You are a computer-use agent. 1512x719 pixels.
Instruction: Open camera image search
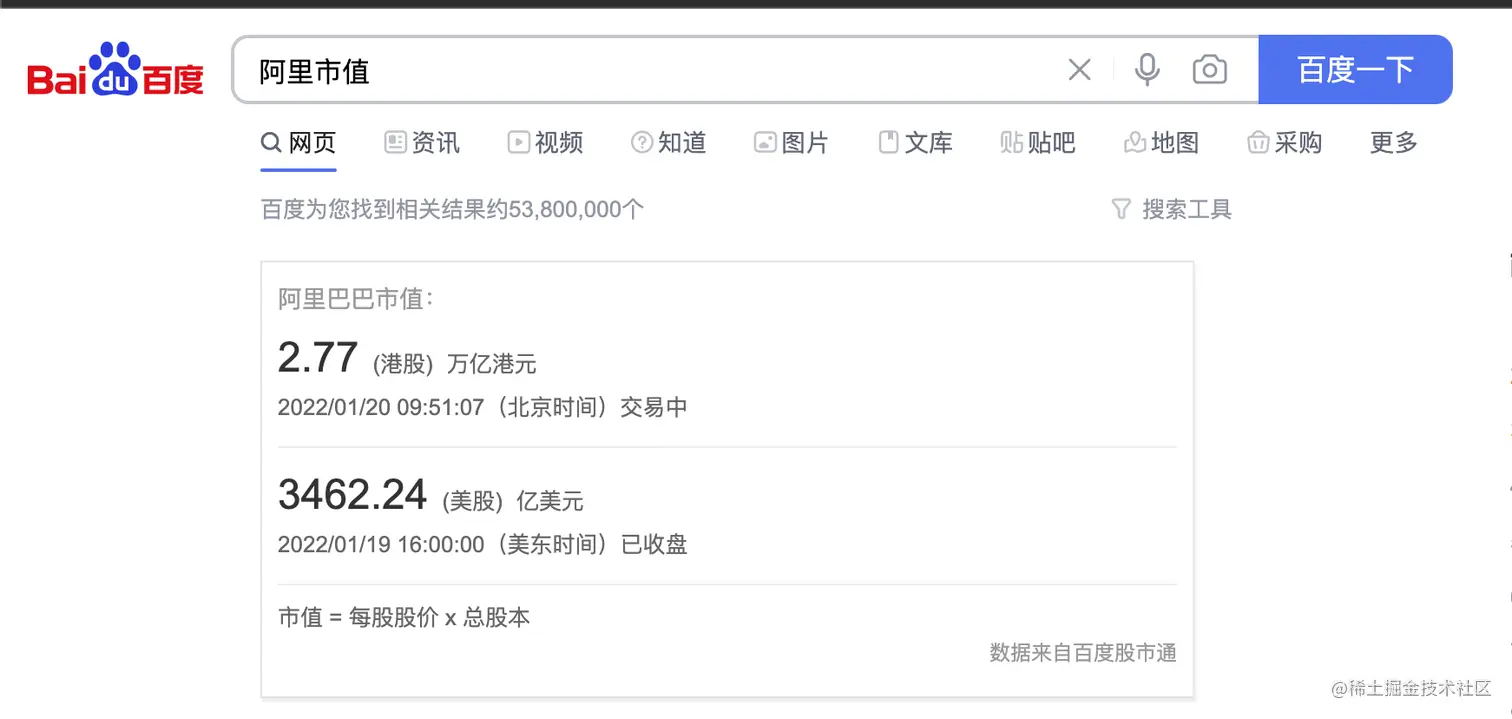1209,69
